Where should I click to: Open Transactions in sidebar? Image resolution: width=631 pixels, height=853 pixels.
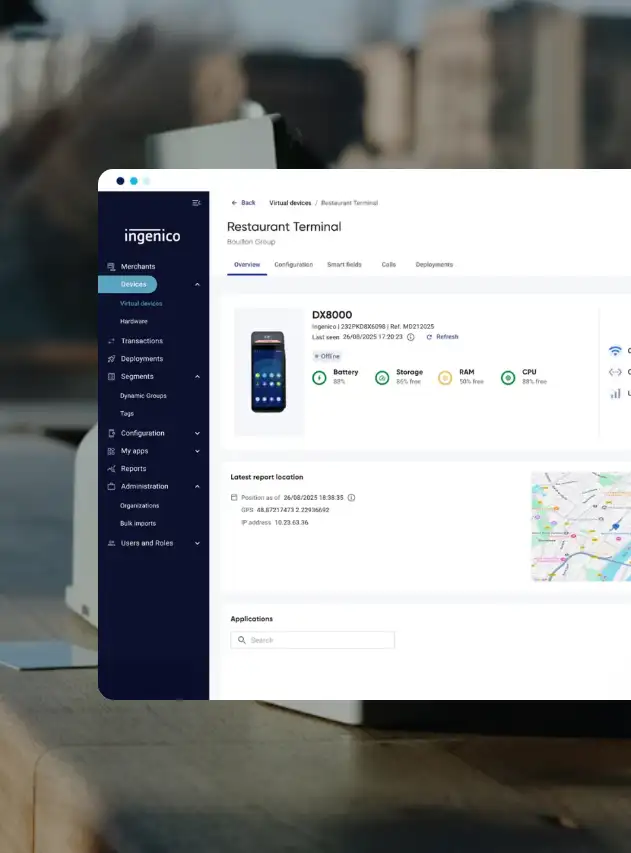pyautogui.click(x=141, y=341)
